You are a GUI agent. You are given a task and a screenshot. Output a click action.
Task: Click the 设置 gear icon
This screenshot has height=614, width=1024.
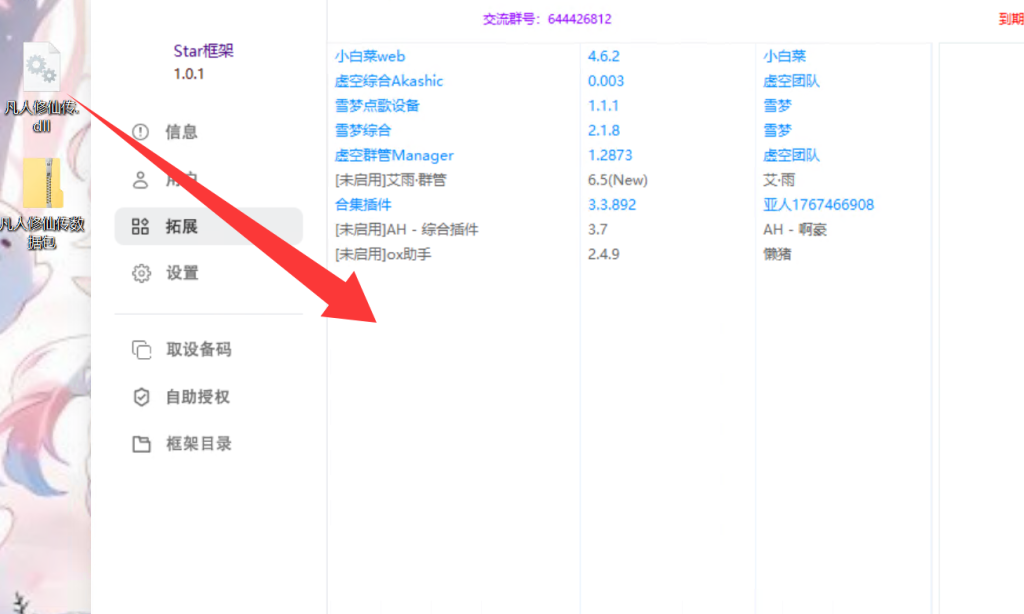[x=141, y=273]
